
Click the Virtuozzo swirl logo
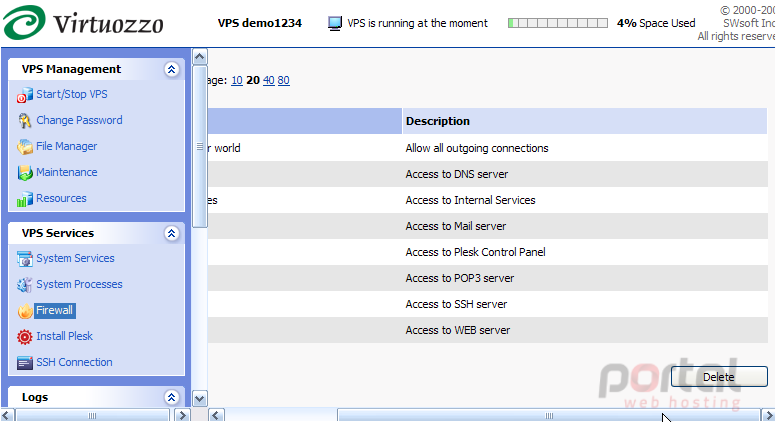click(x=24, y=22)
